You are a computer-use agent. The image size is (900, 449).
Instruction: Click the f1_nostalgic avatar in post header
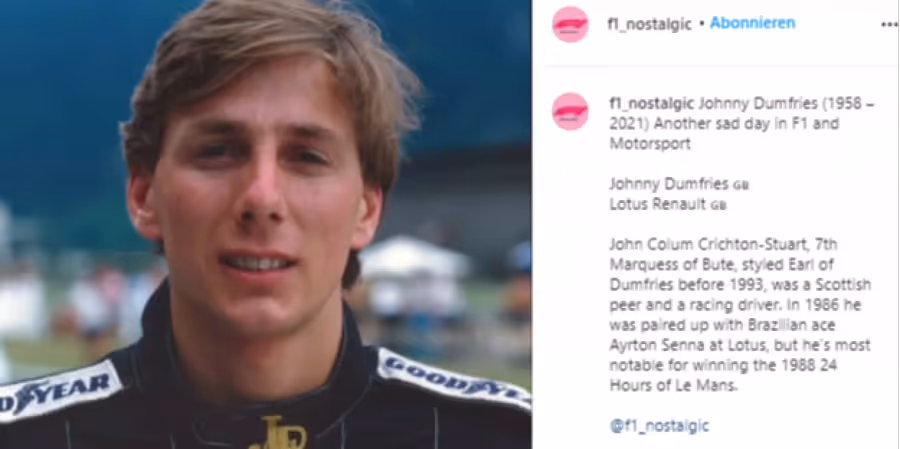tap(570, 24)
